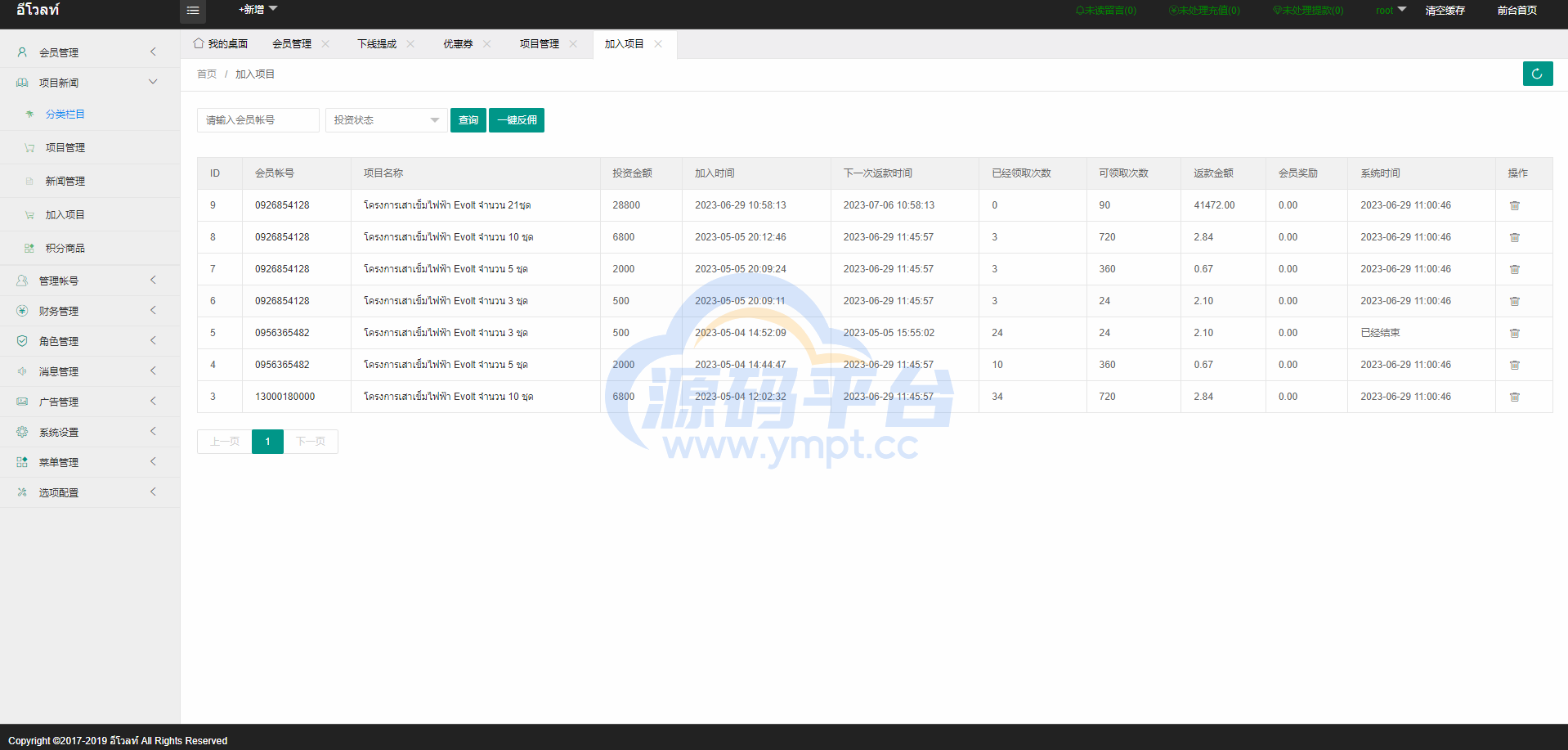
Task: Click the 角色管理 shield icon
Action: tap(22, 341)
